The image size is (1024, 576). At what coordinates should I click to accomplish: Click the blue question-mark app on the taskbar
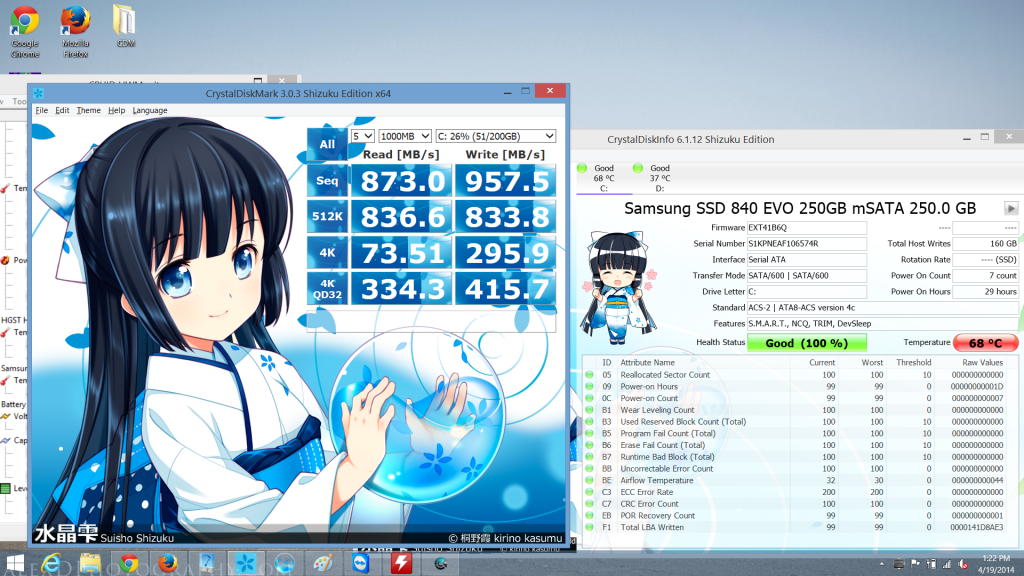(207, 564)
